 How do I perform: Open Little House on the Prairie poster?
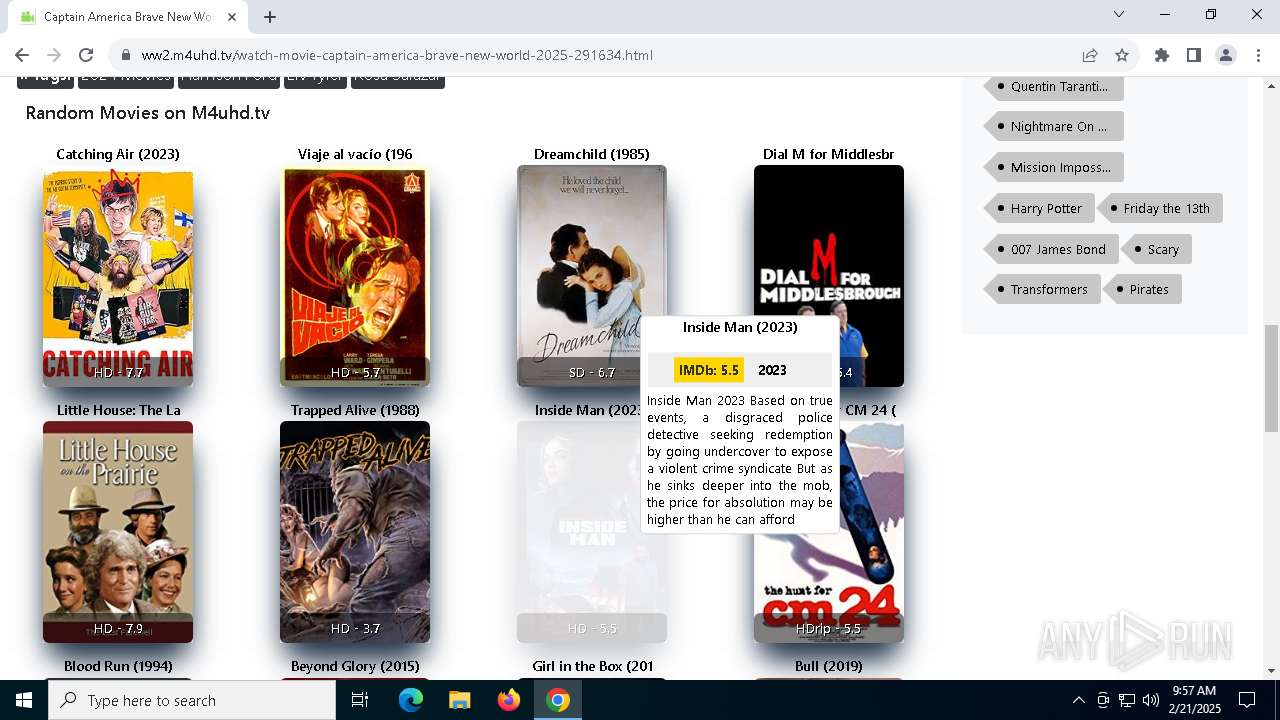(118, 532)
